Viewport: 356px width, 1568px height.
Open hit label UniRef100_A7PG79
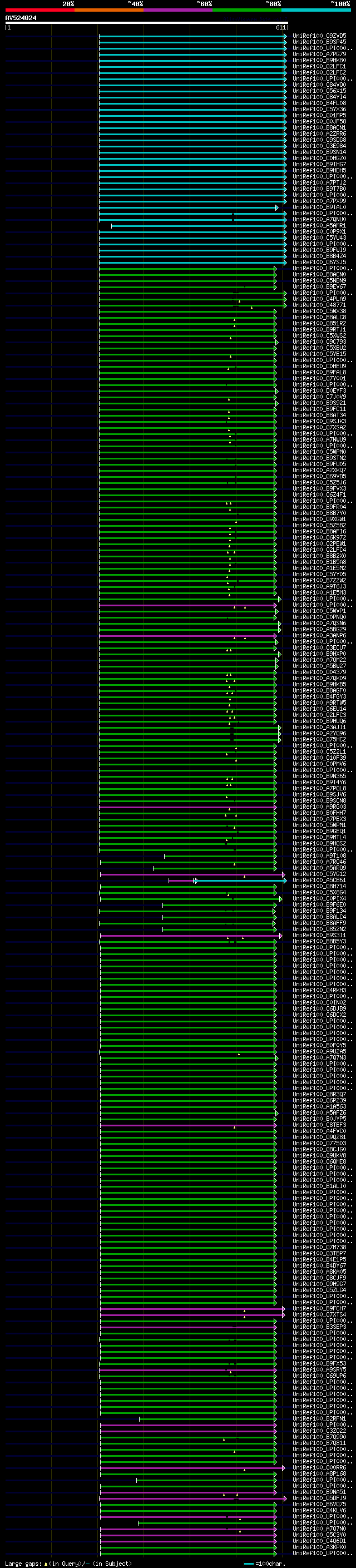(x=319, y=54)
